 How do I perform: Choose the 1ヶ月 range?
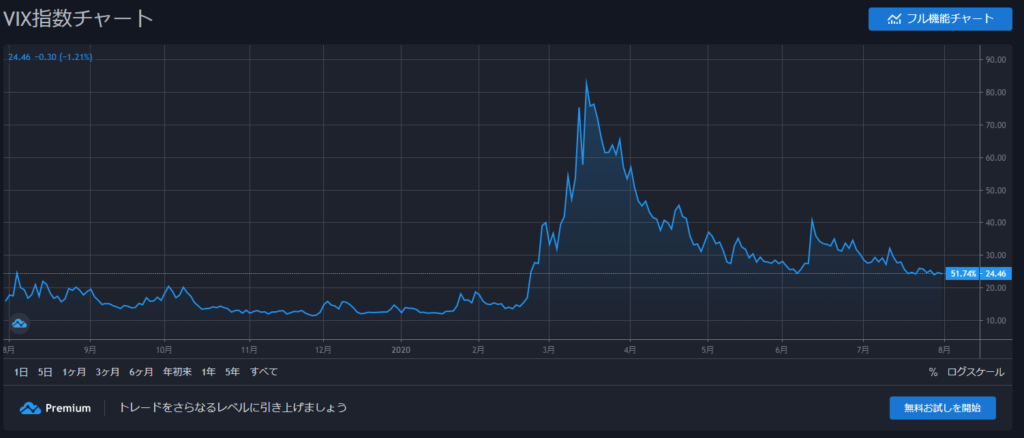pyautogui.click(x=74, y=372)
